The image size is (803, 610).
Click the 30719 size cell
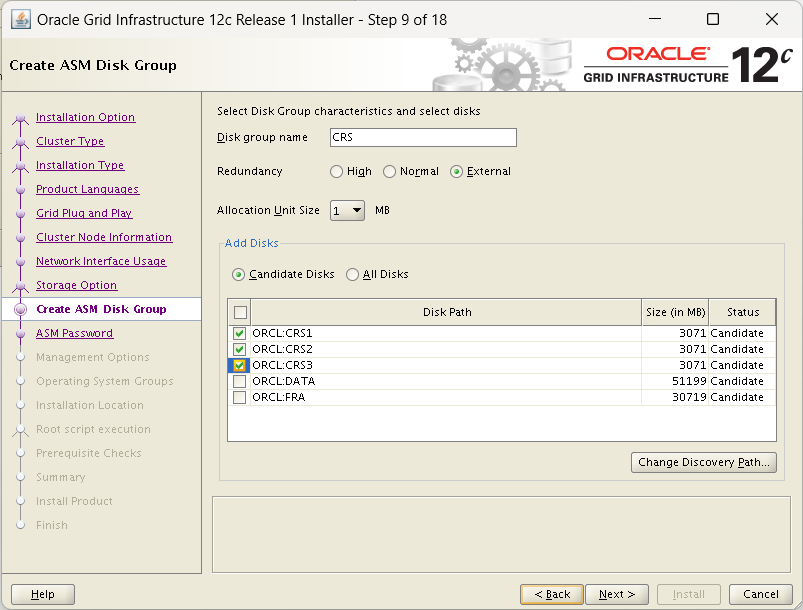coord(675,397)
